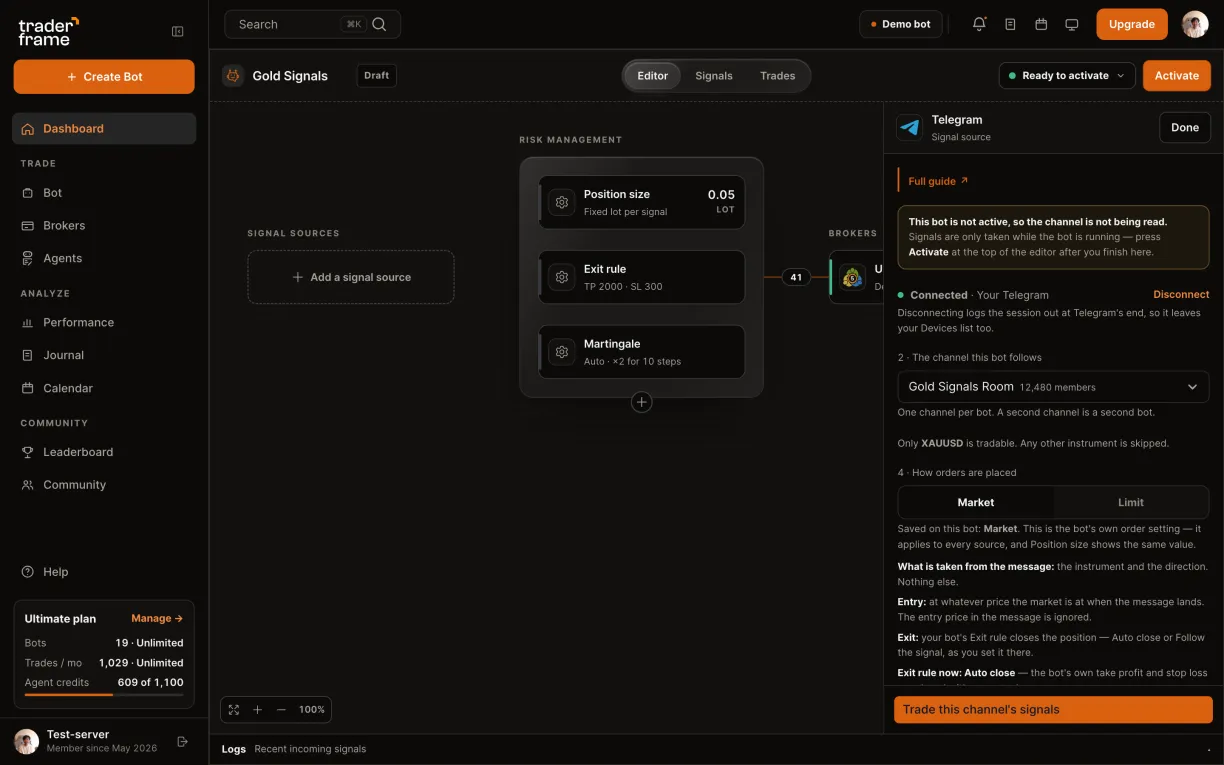Click the Search input field
Image resolution: width=1224 pixels, height=765 pixels.
(312, 24)
